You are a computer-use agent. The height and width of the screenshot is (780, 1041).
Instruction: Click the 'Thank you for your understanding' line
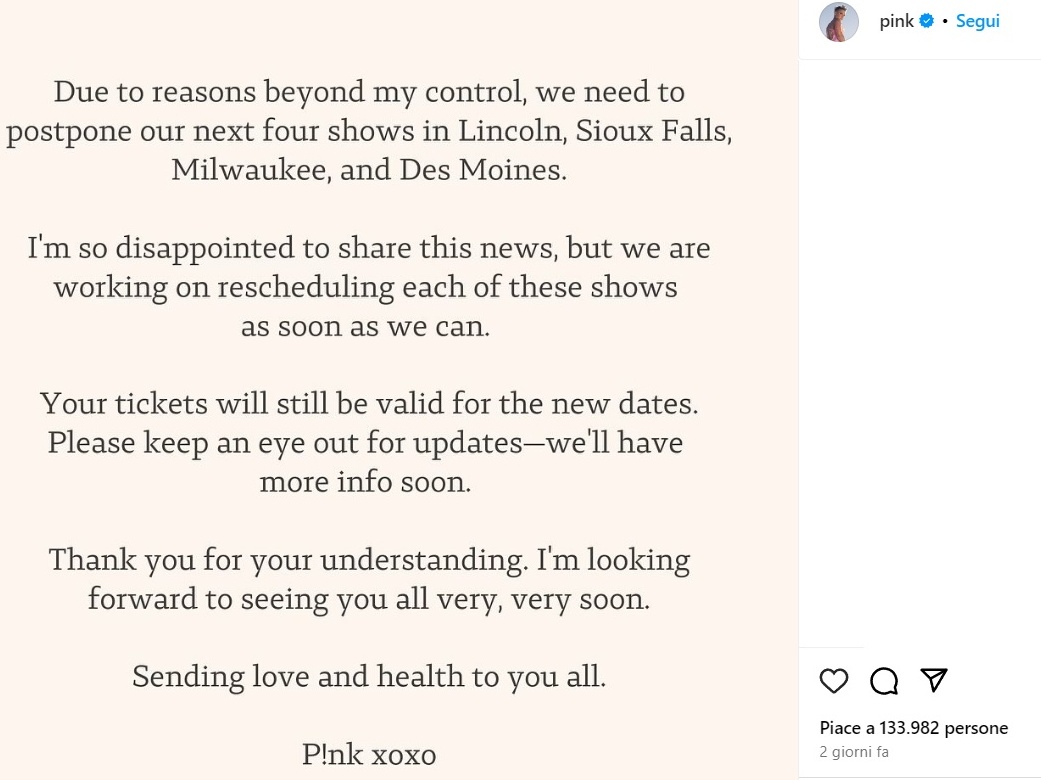pos(369,560)
